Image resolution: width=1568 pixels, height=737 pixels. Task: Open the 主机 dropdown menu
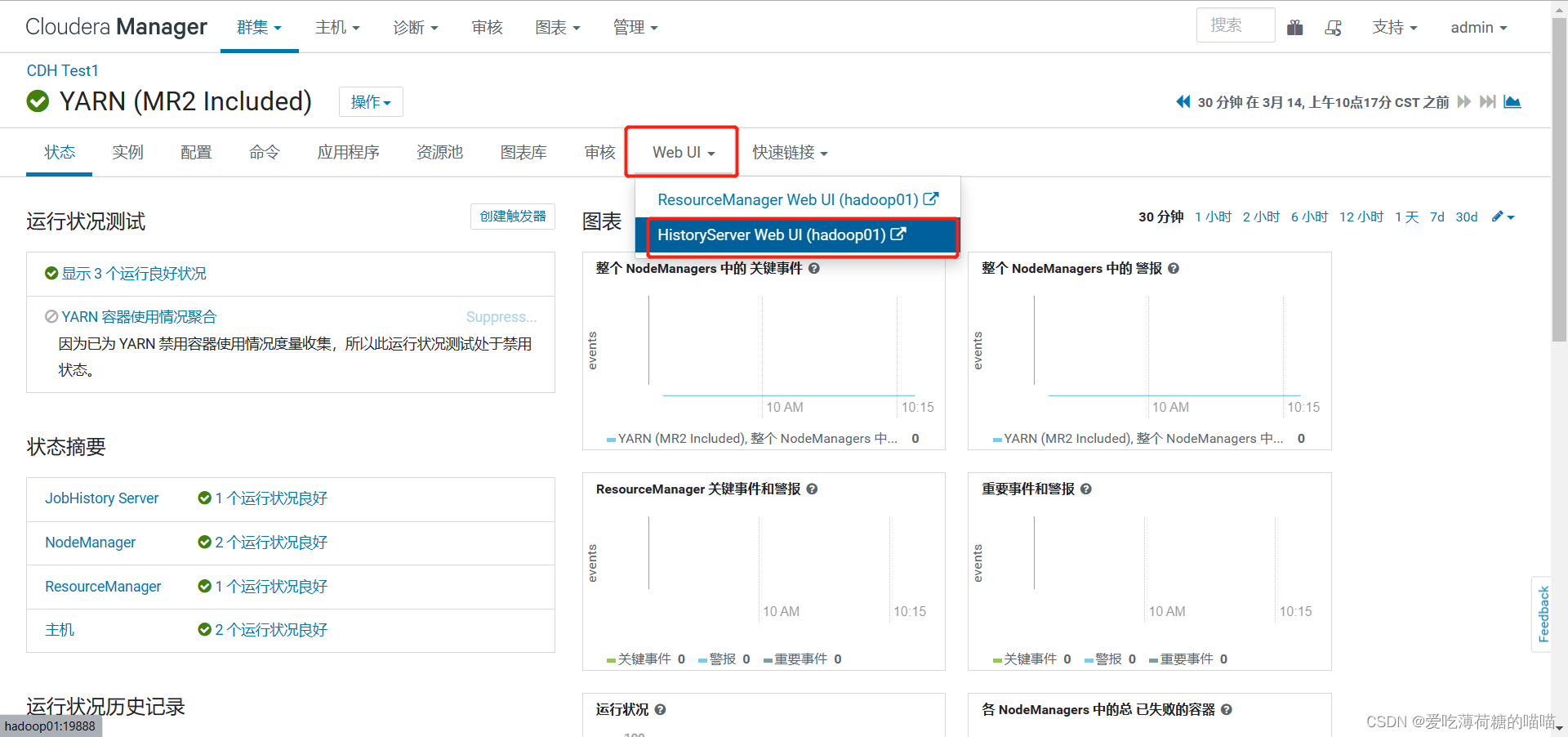337,27
